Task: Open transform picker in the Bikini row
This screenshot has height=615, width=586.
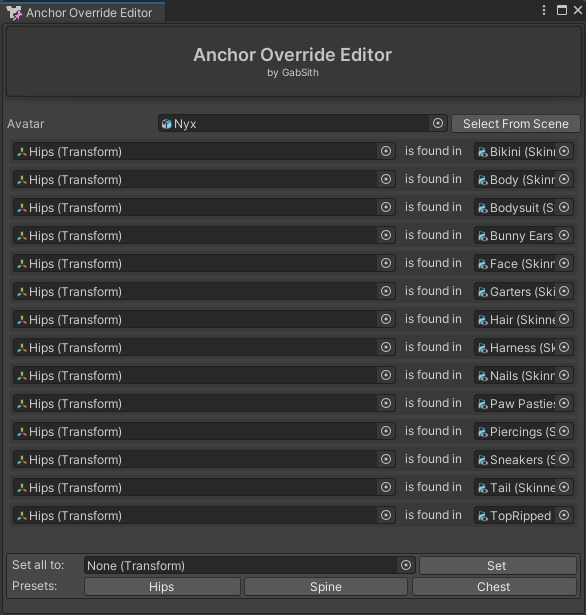Action: (x=386, y=151)
